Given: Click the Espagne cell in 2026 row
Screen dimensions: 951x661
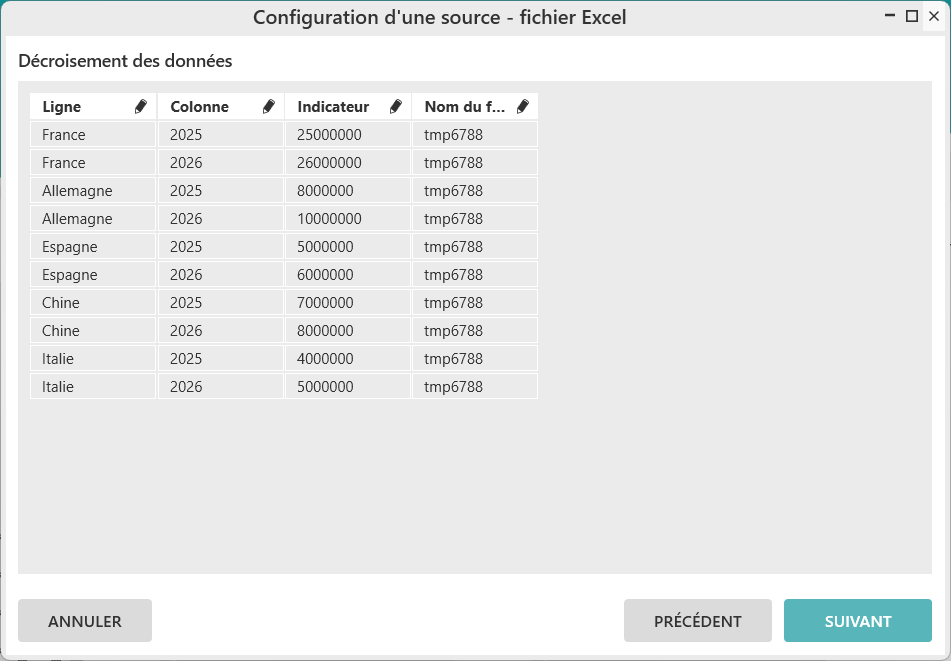Looking at the screenshot, I should tap(70, 275).
